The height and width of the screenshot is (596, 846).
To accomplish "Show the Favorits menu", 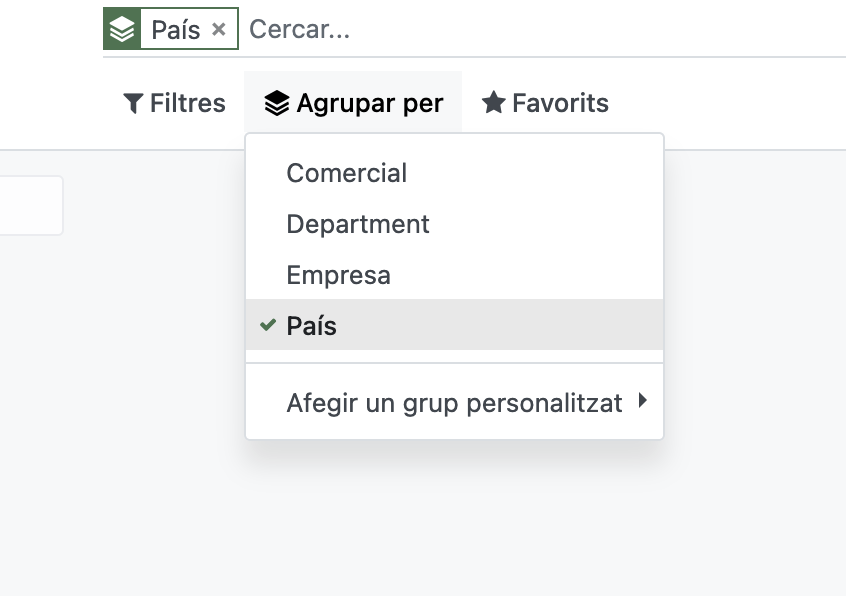I will click(x=546, y=103).
